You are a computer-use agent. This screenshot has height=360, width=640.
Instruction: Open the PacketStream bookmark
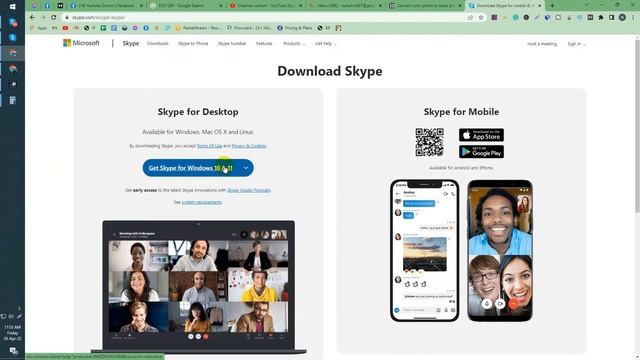(198, 28)
